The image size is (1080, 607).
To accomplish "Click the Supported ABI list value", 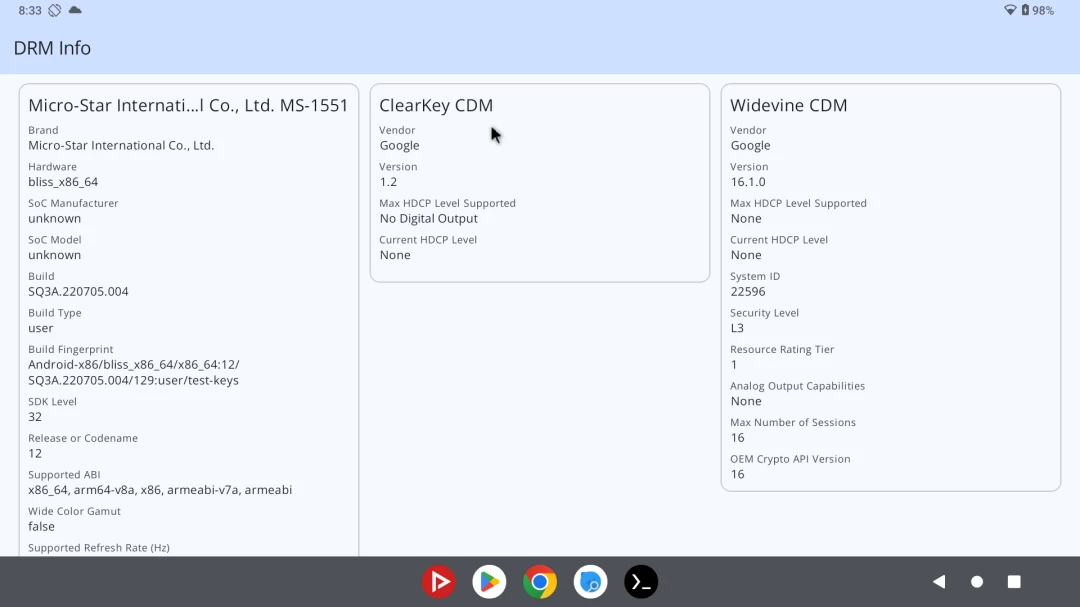I will click(160, 490).
